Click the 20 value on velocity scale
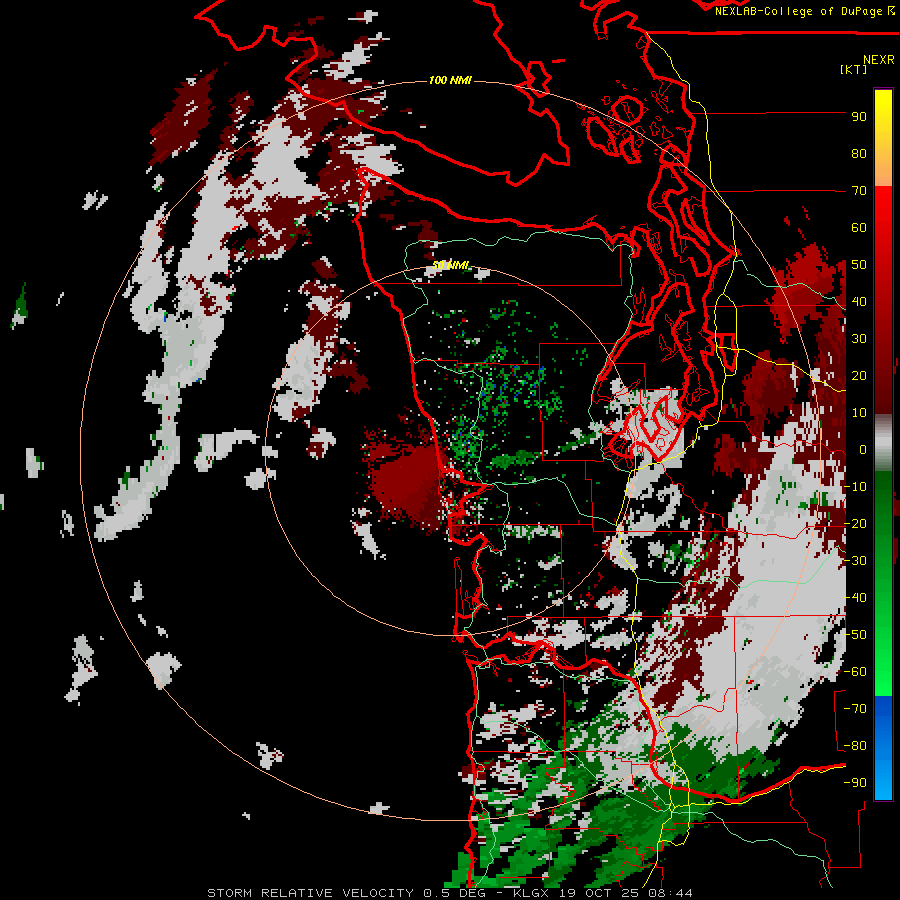 coord(859,376)
